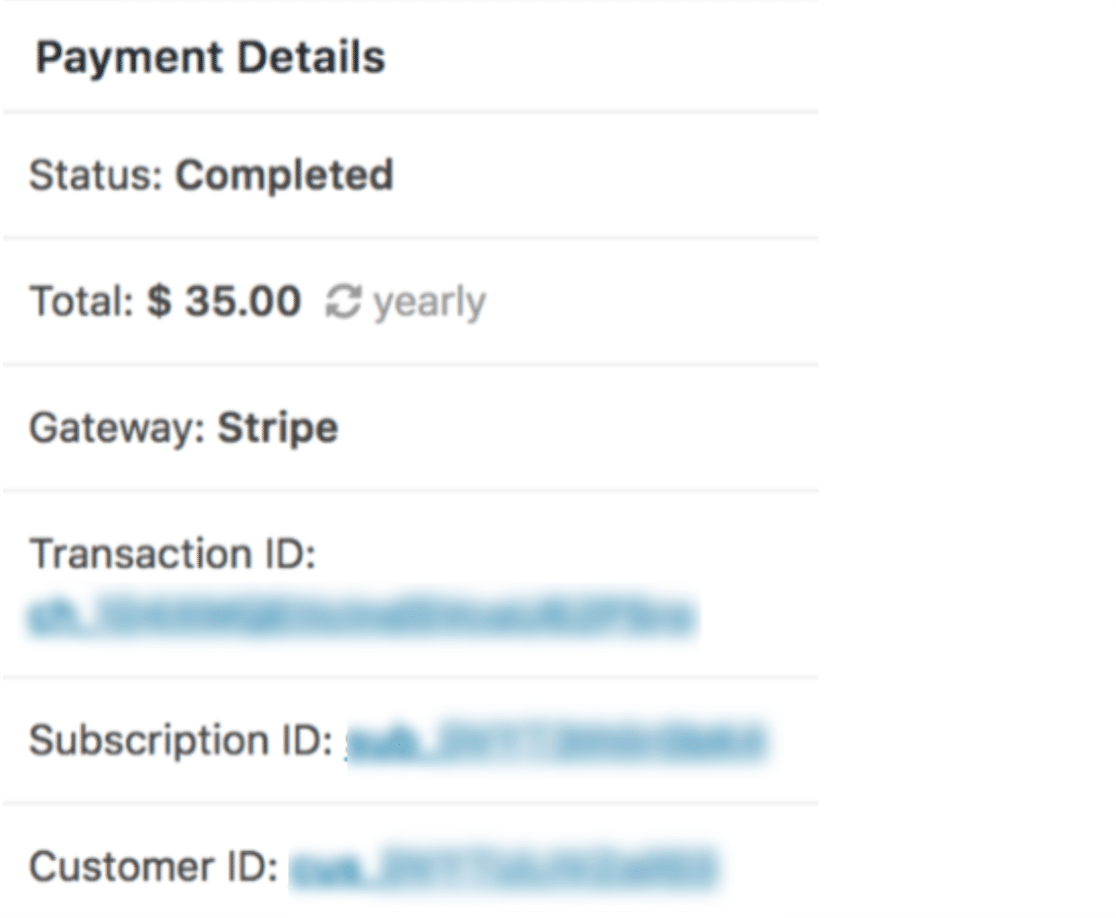Screen dimensions: 1116x918
Task: Click blank space right of Stripe
Action: point(577,428)
